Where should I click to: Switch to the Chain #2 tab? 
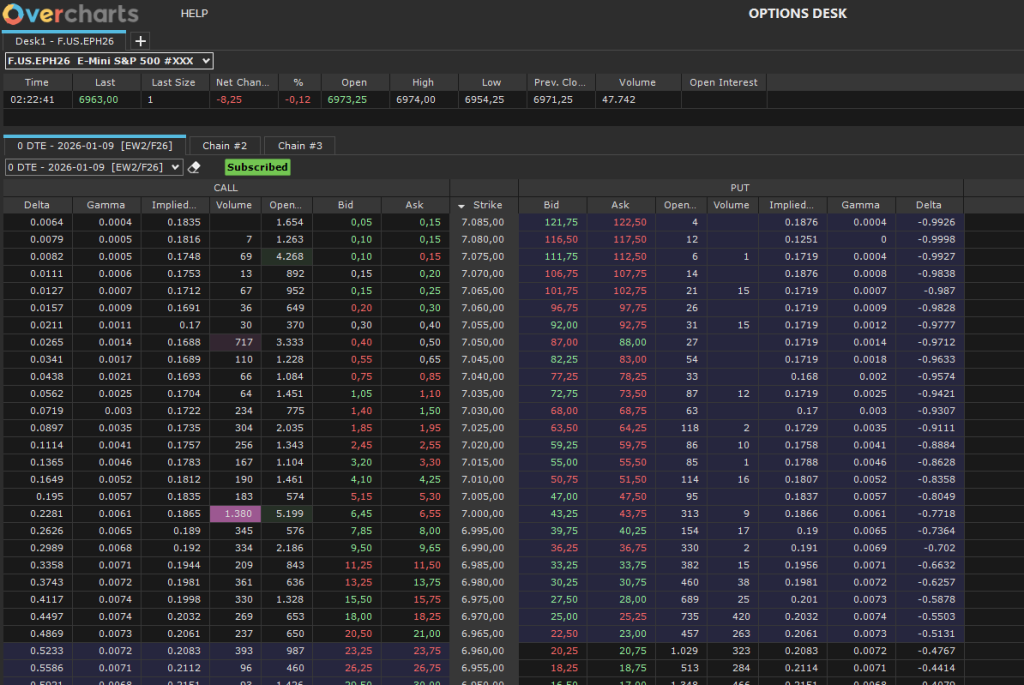224,146
